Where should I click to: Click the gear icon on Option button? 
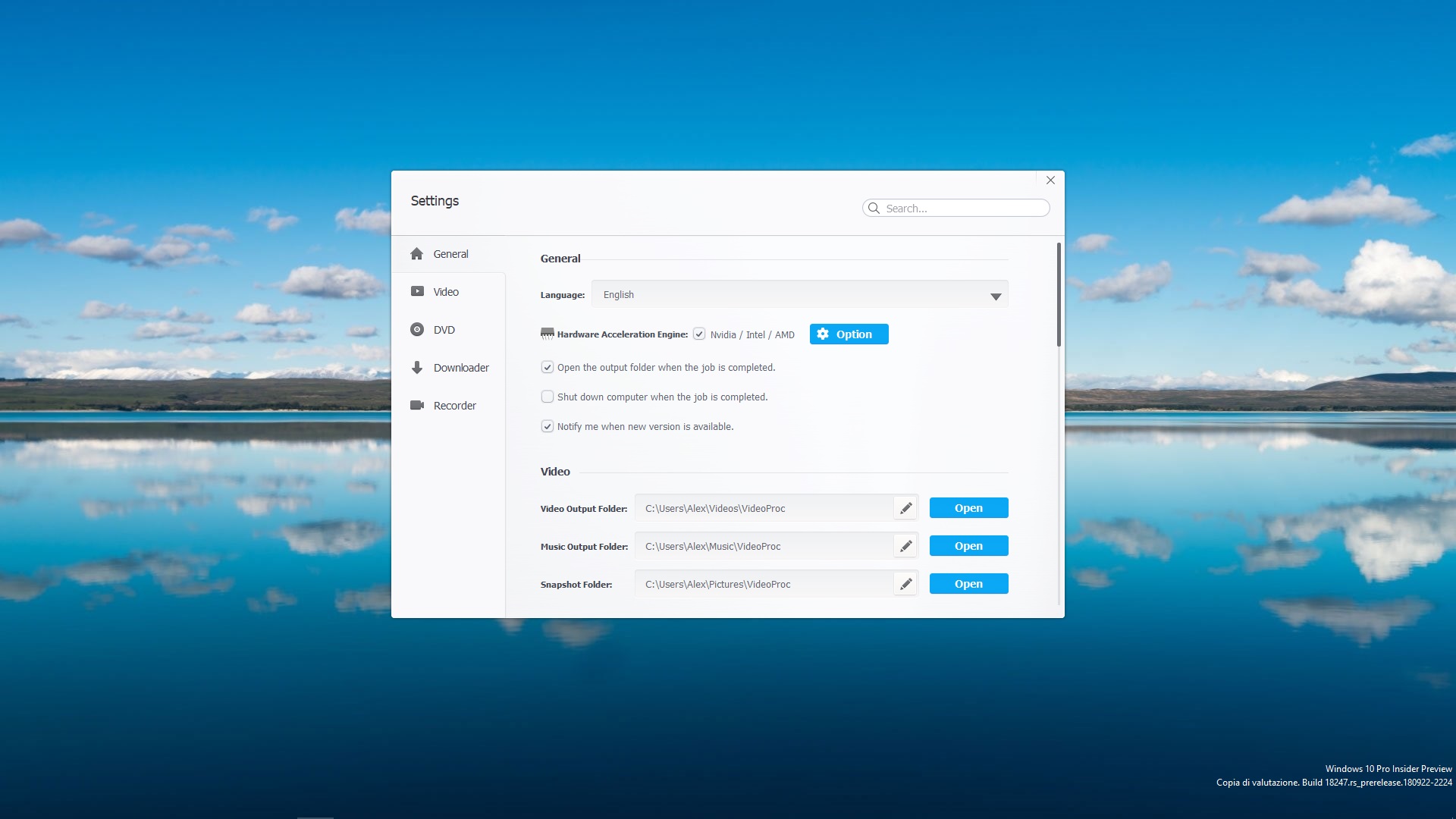(823, 334)
